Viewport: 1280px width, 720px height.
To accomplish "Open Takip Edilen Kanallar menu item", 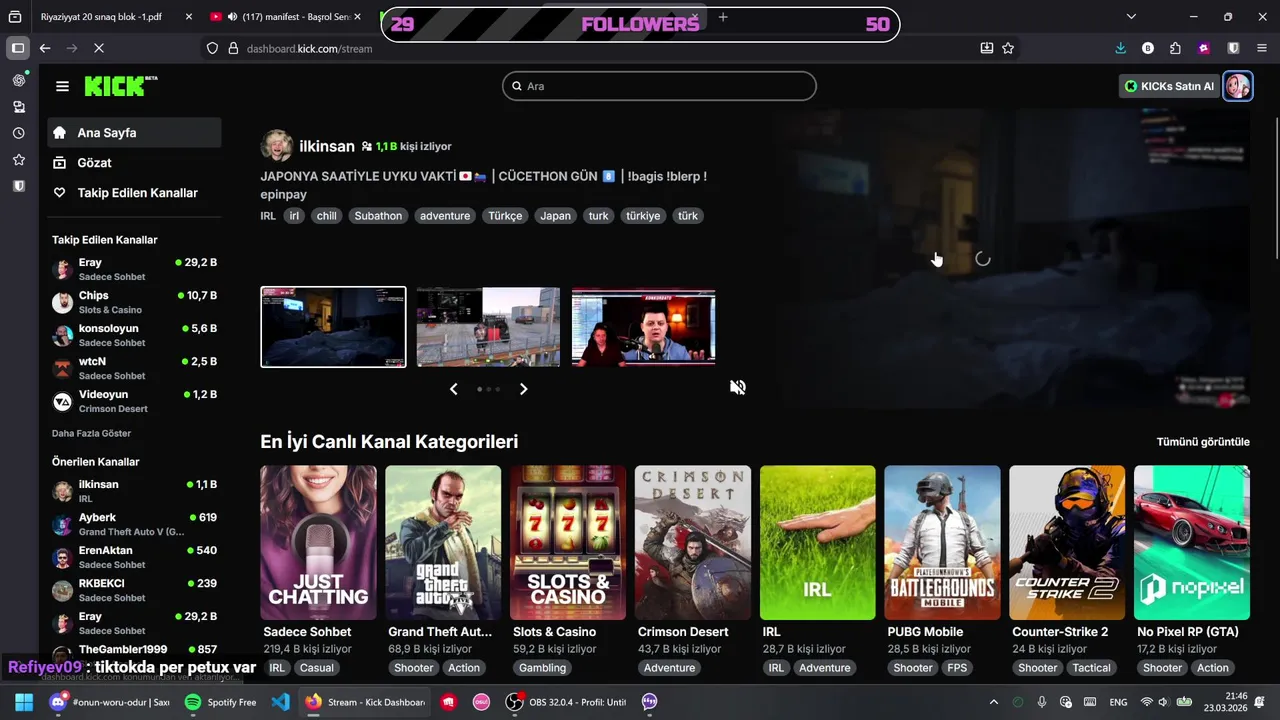I will point(134,193).
